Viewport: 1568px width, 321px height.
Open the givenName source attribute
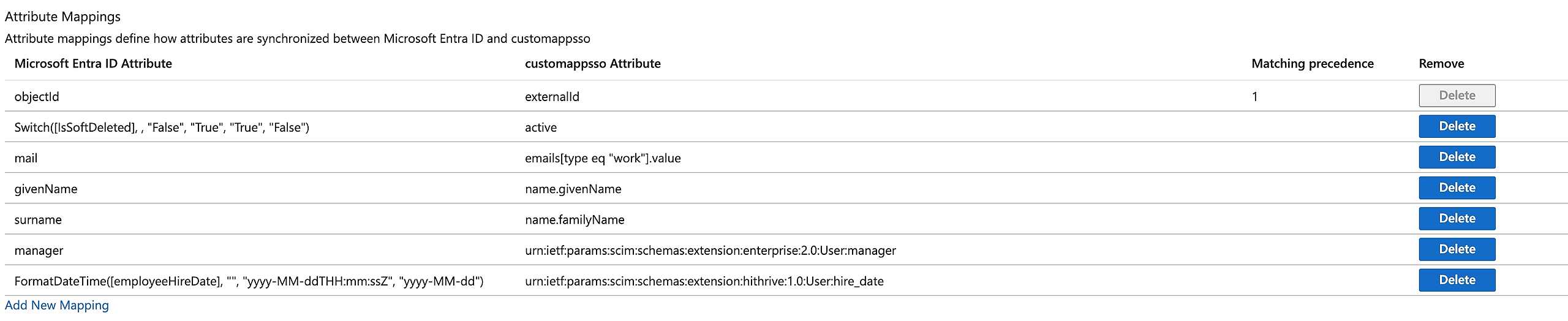46,189
